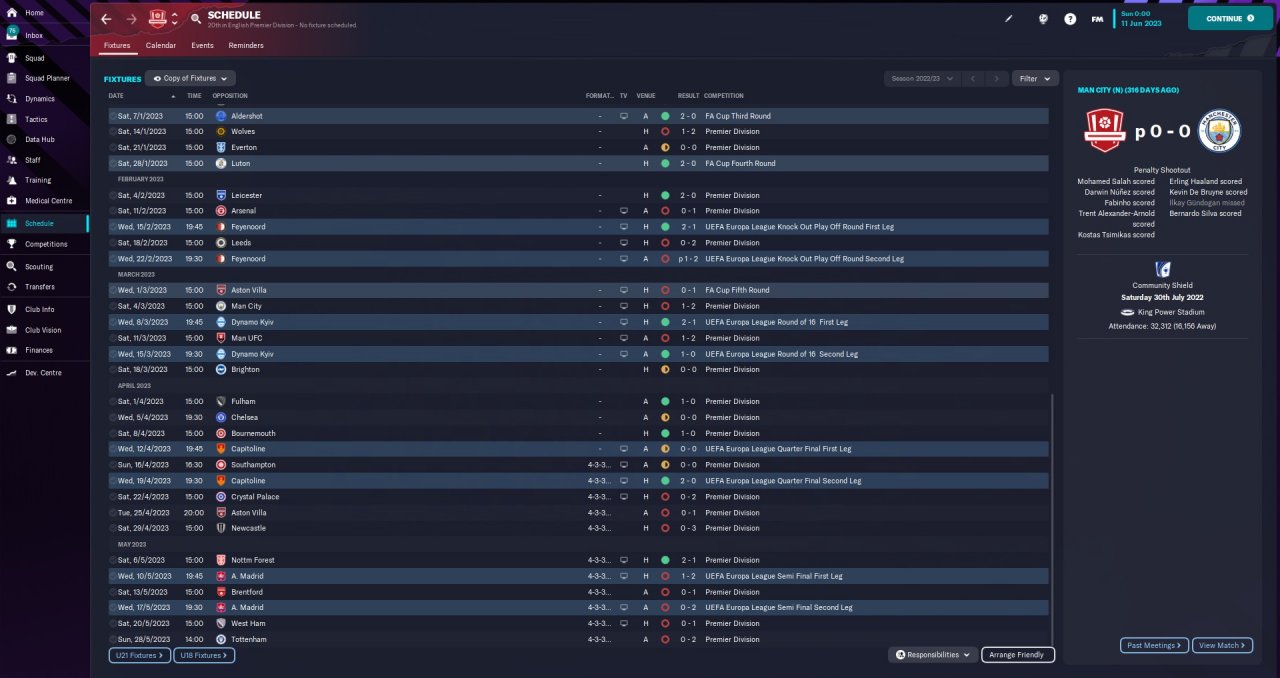Open Scouting from the sidebar
Screen dimensions: 1280x678
pyautogui.click(x=39, y=267)
